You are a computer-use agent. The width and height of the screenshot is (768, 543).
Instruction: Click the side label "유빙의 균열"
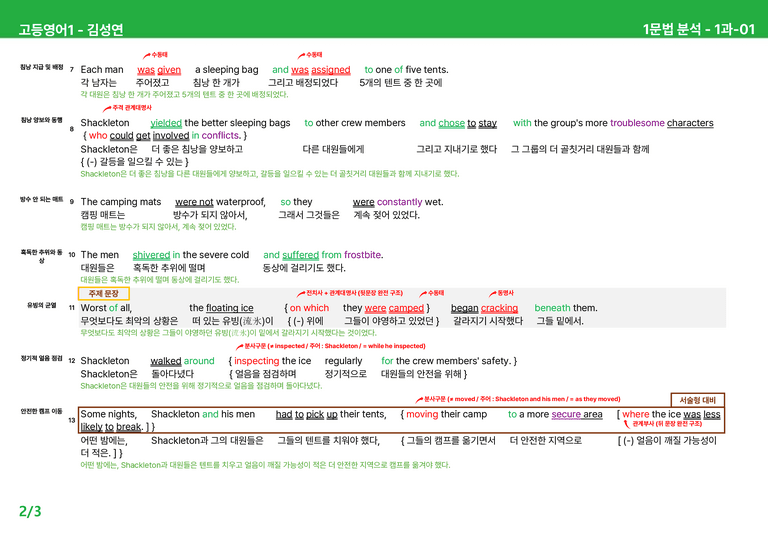pos(42,306)
